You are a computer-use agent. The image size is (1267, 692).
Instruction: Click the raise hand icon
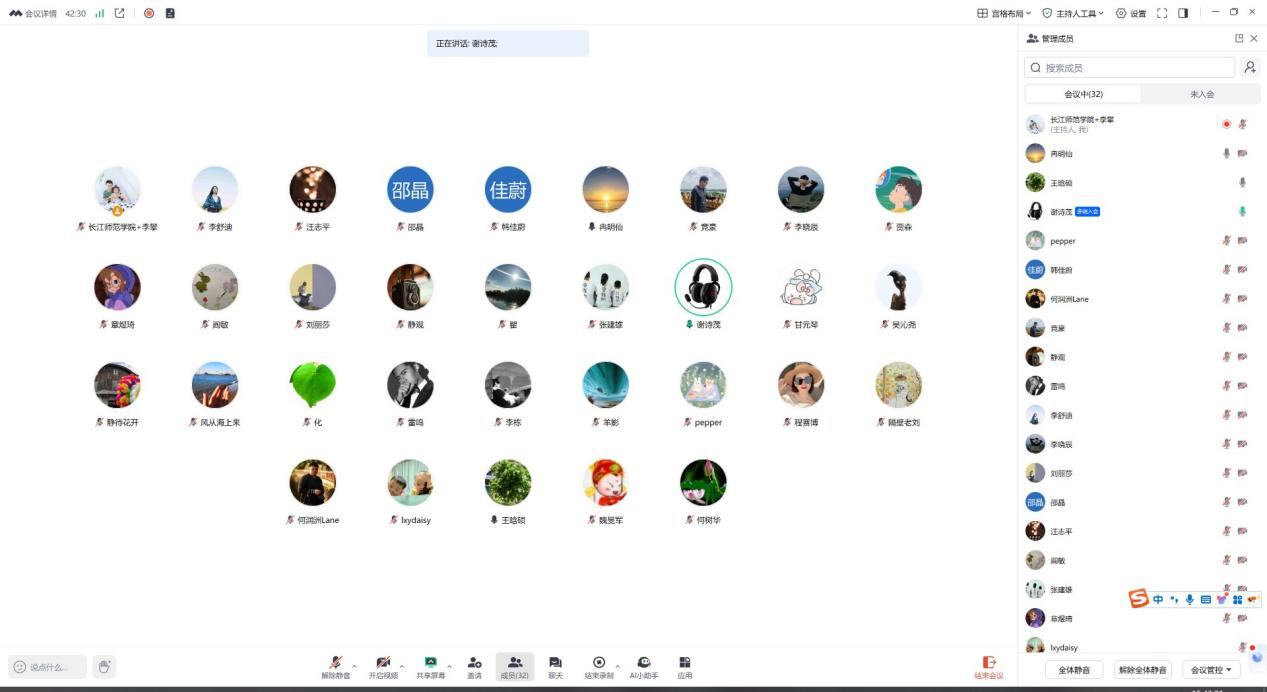pos(104,666)
